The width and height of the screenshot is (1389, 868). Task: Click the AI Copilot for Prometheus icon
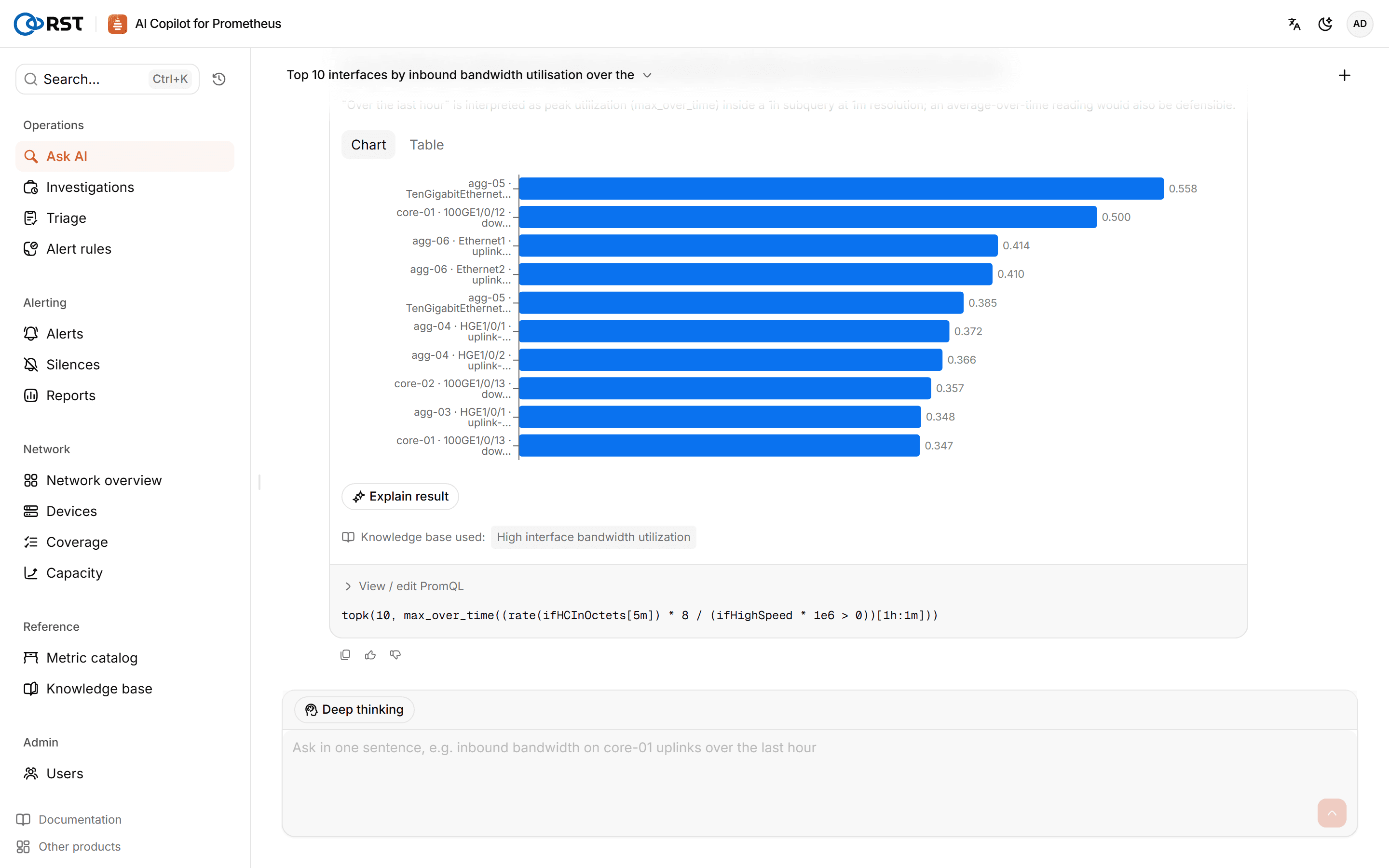pos(117,24)
